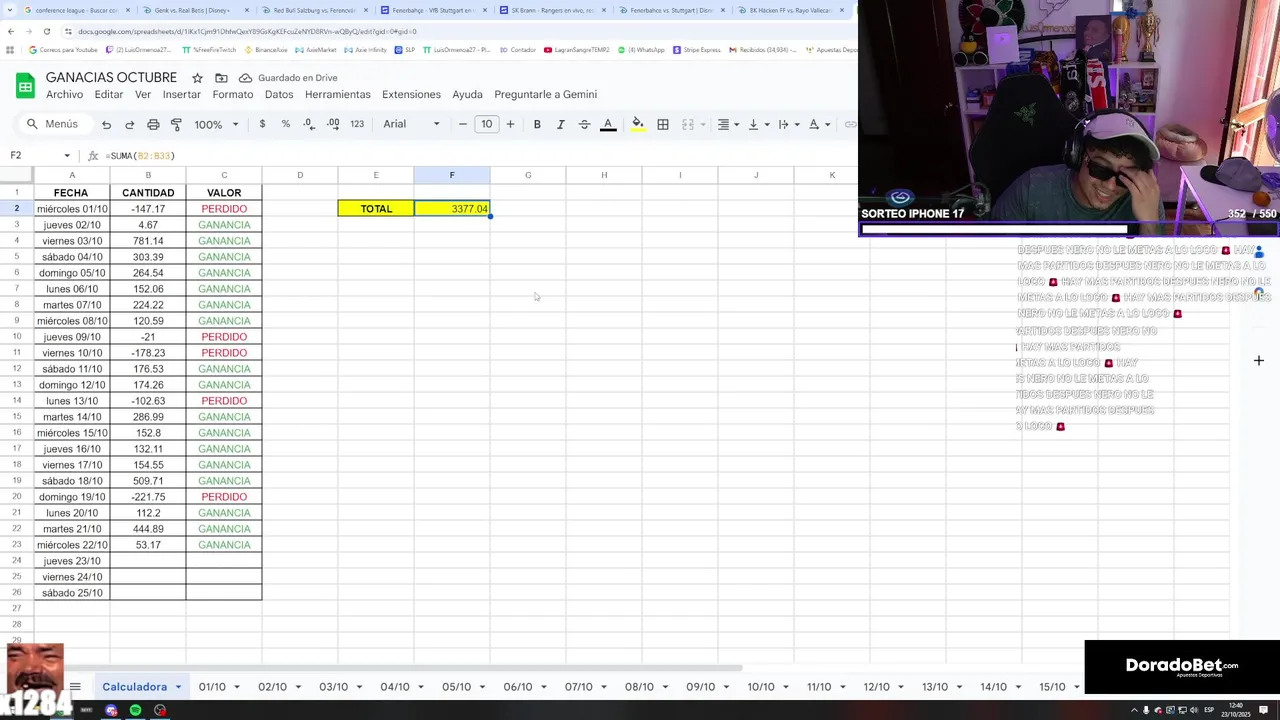Open the Formato menu
This screenshot has width=1280, height=720.
pos(233,94)
